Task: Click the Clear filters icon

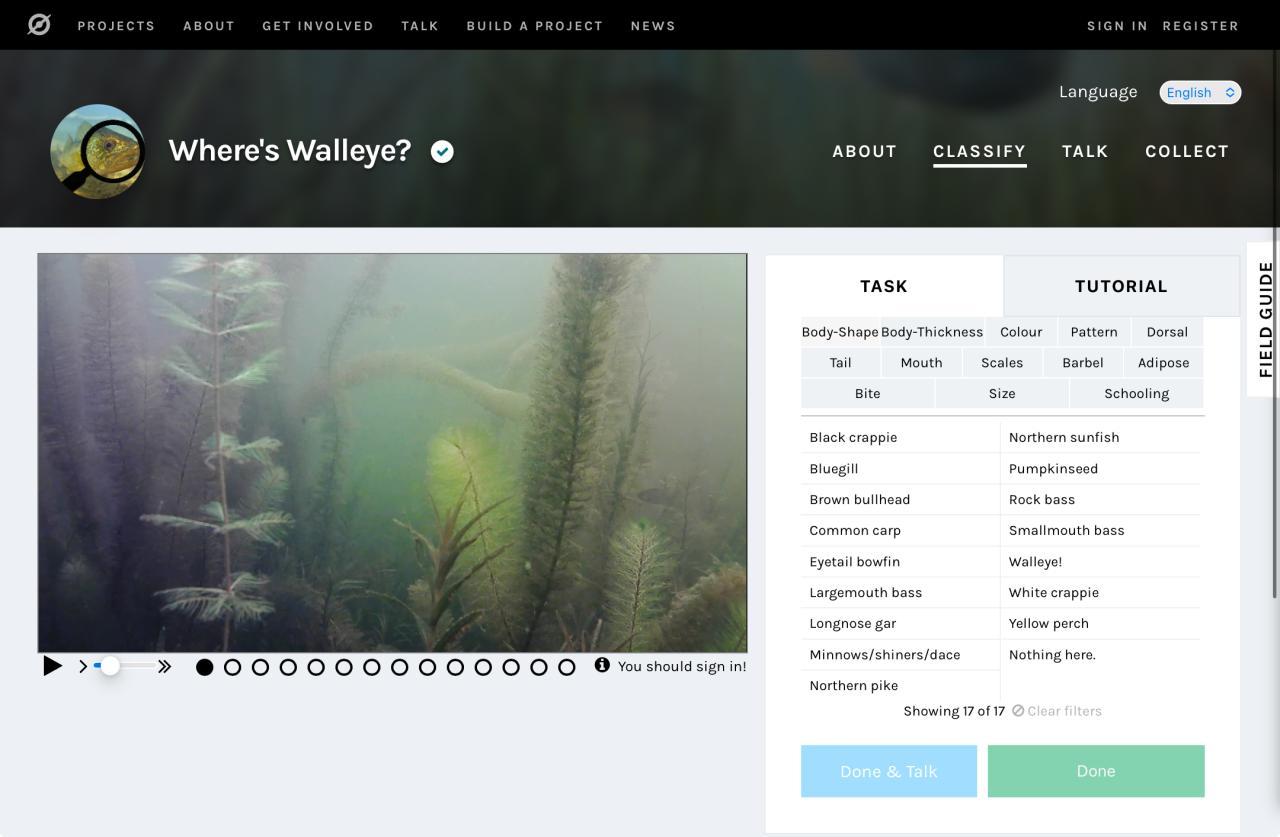Action: coord(1018,710)
